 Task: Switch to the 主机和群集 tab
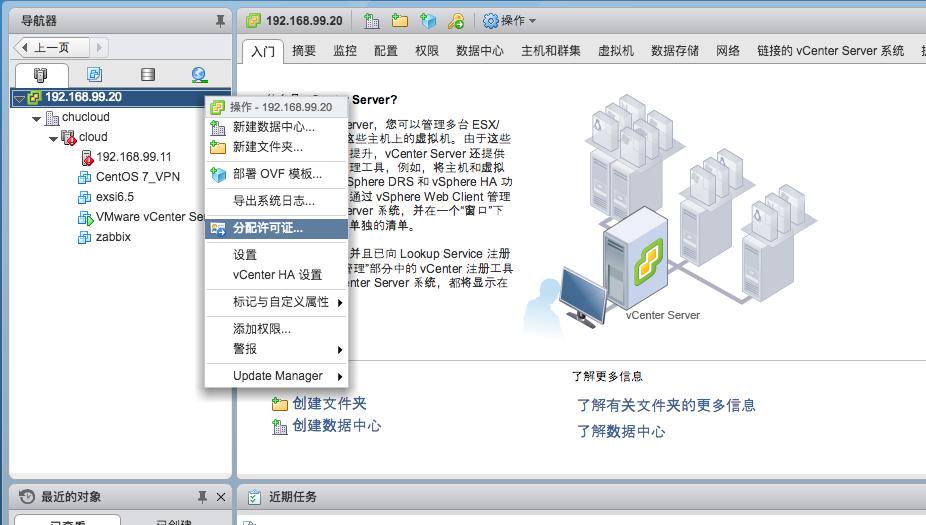click(x=550, y=51)
